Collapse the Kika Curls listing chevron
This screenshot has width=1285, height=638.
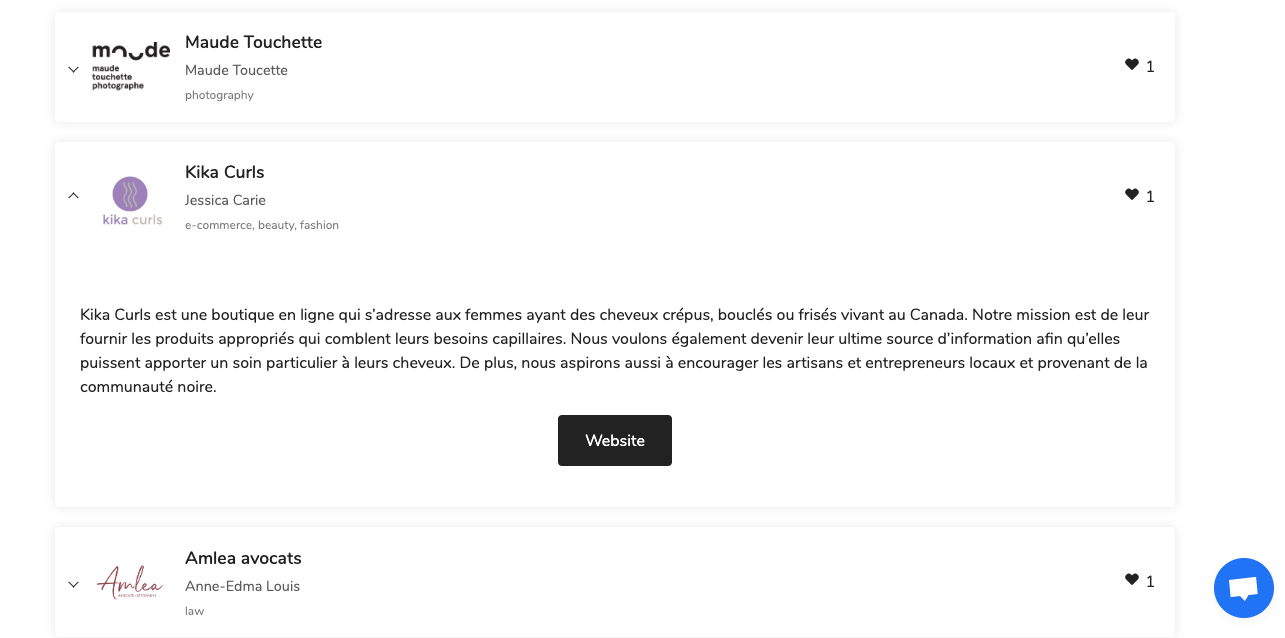[73, 195]
